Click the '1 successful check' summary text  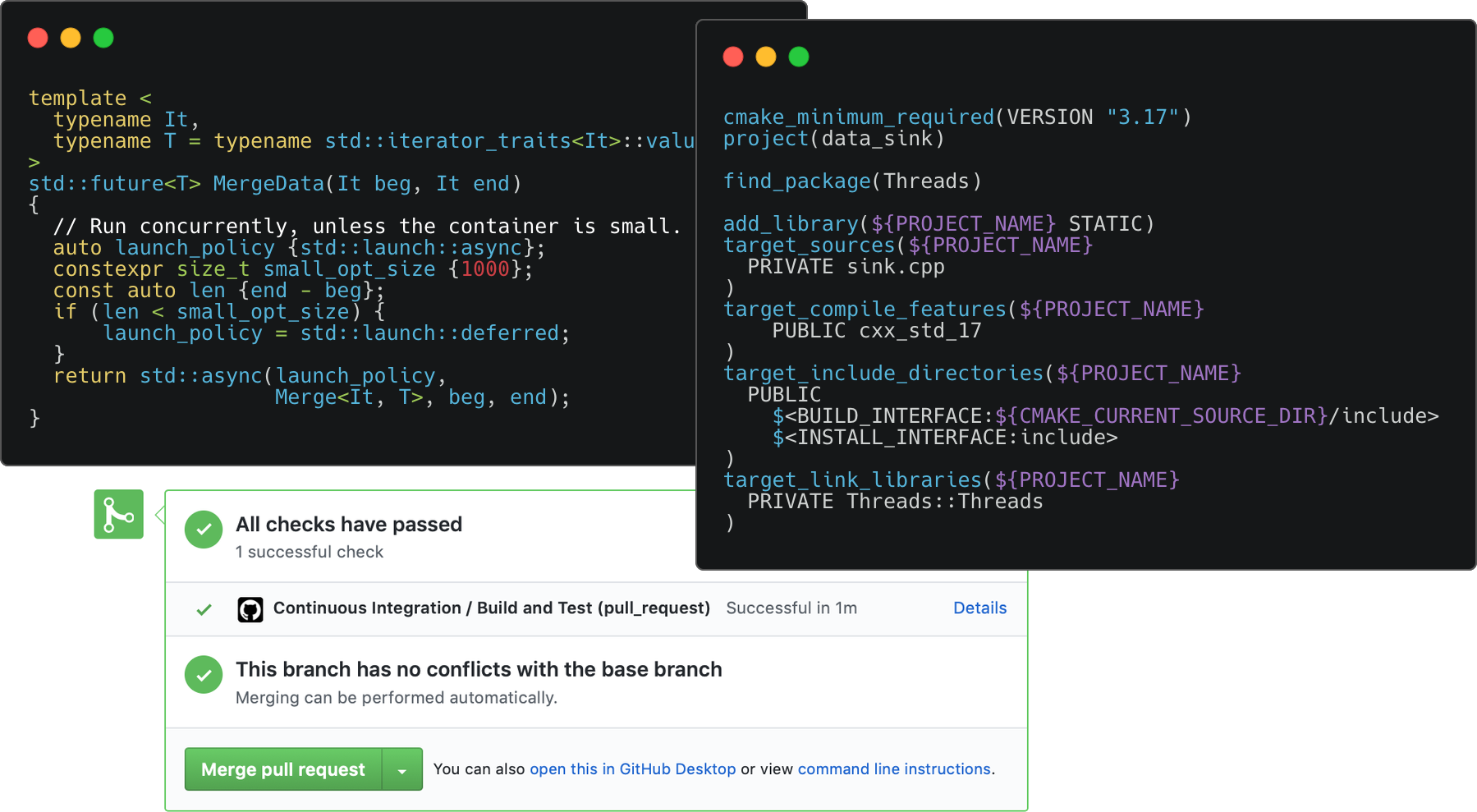click(309, 552)
